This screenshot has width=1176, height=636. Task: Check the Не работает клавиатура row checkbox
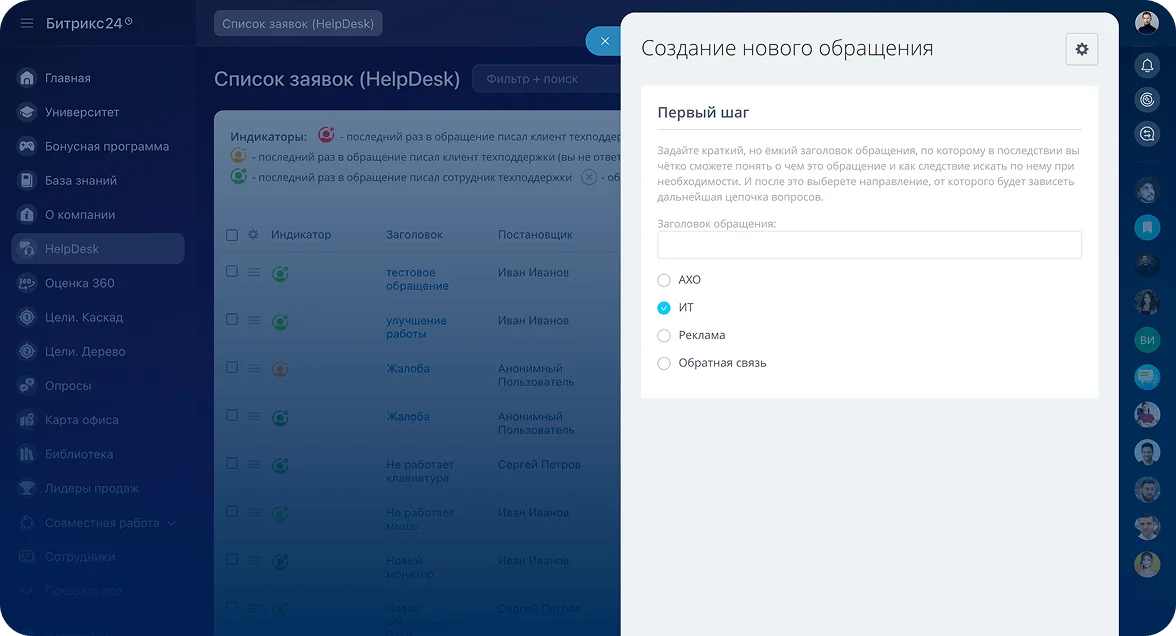[x=232, y=464]
